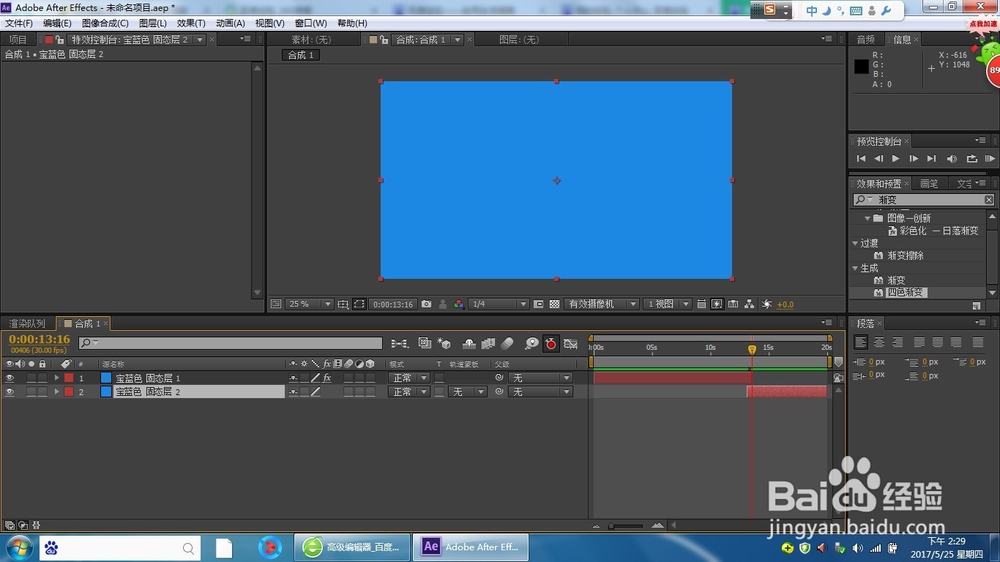1000x562 pixels.
Task: Click the blue solid swatch of layer 2
Action: point(106,392)
